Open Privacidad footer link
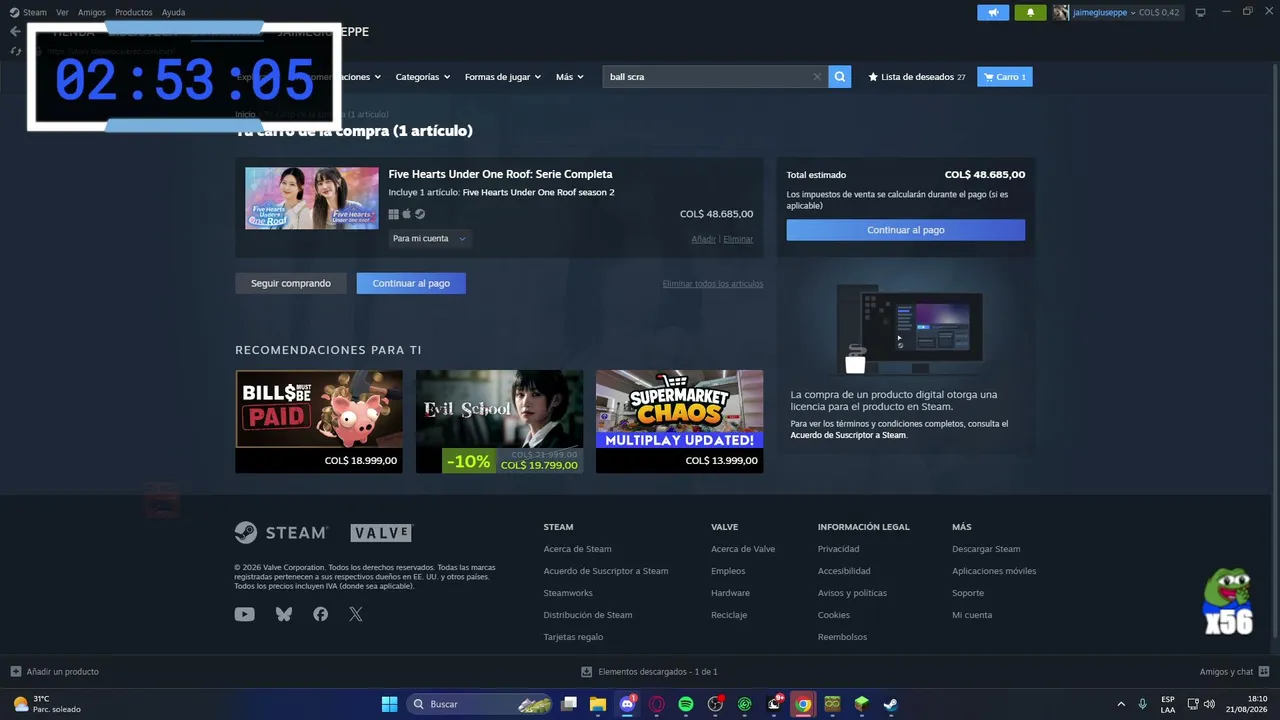Image resolution: width=1280 pixels, height=720 pixels. coord(838,549)
